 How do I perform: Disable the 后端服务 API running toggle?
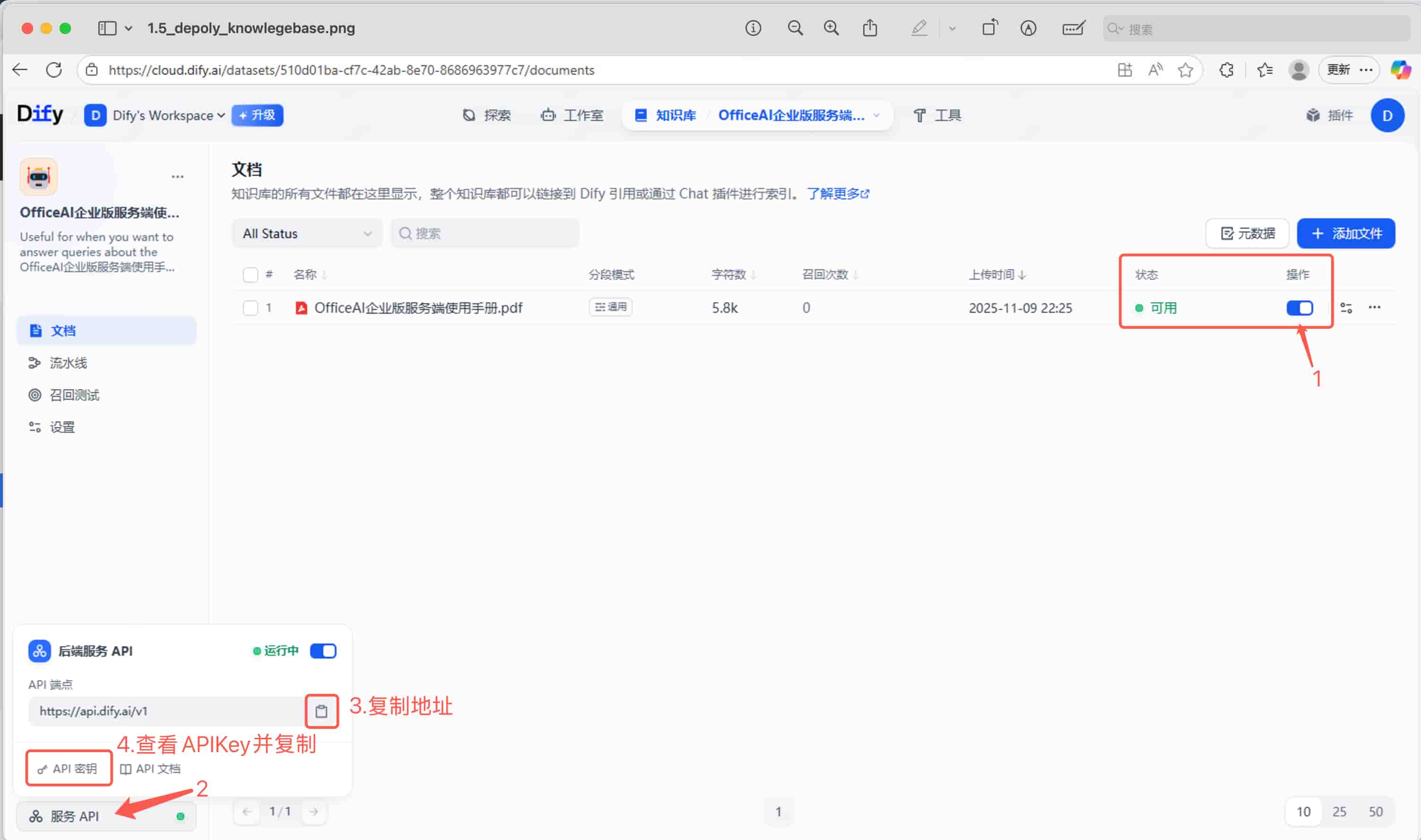pos(323,651)
